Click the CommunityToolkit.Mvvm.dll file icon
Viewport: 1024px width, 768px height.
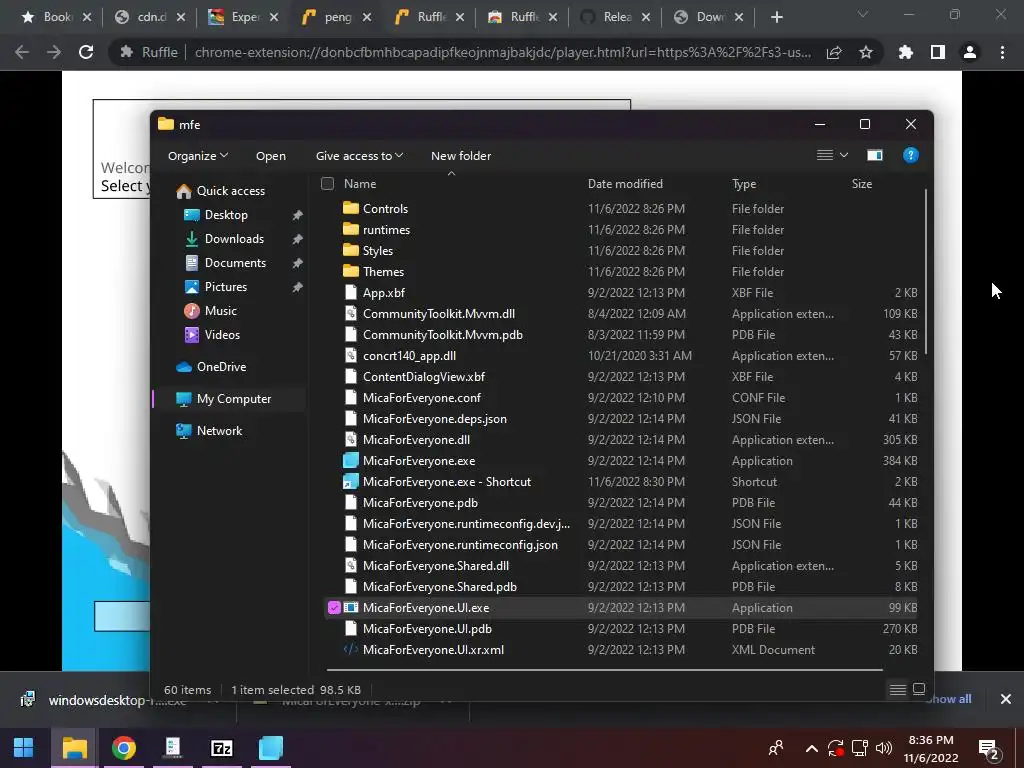coord(351,313)
